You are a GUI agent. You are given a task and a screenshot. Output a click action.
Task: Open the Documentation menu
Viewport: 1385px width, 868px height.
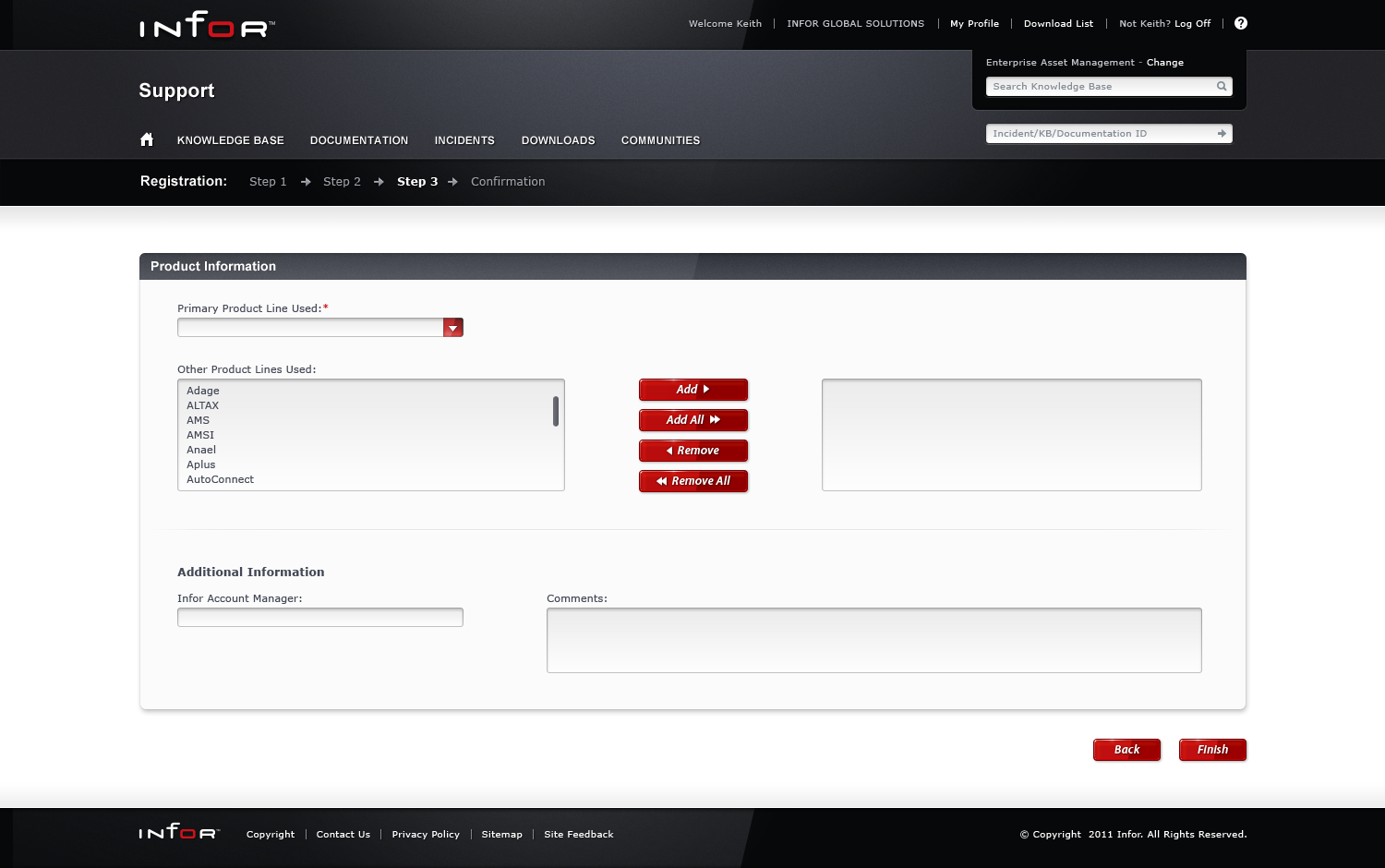click(x=359, y=140)
